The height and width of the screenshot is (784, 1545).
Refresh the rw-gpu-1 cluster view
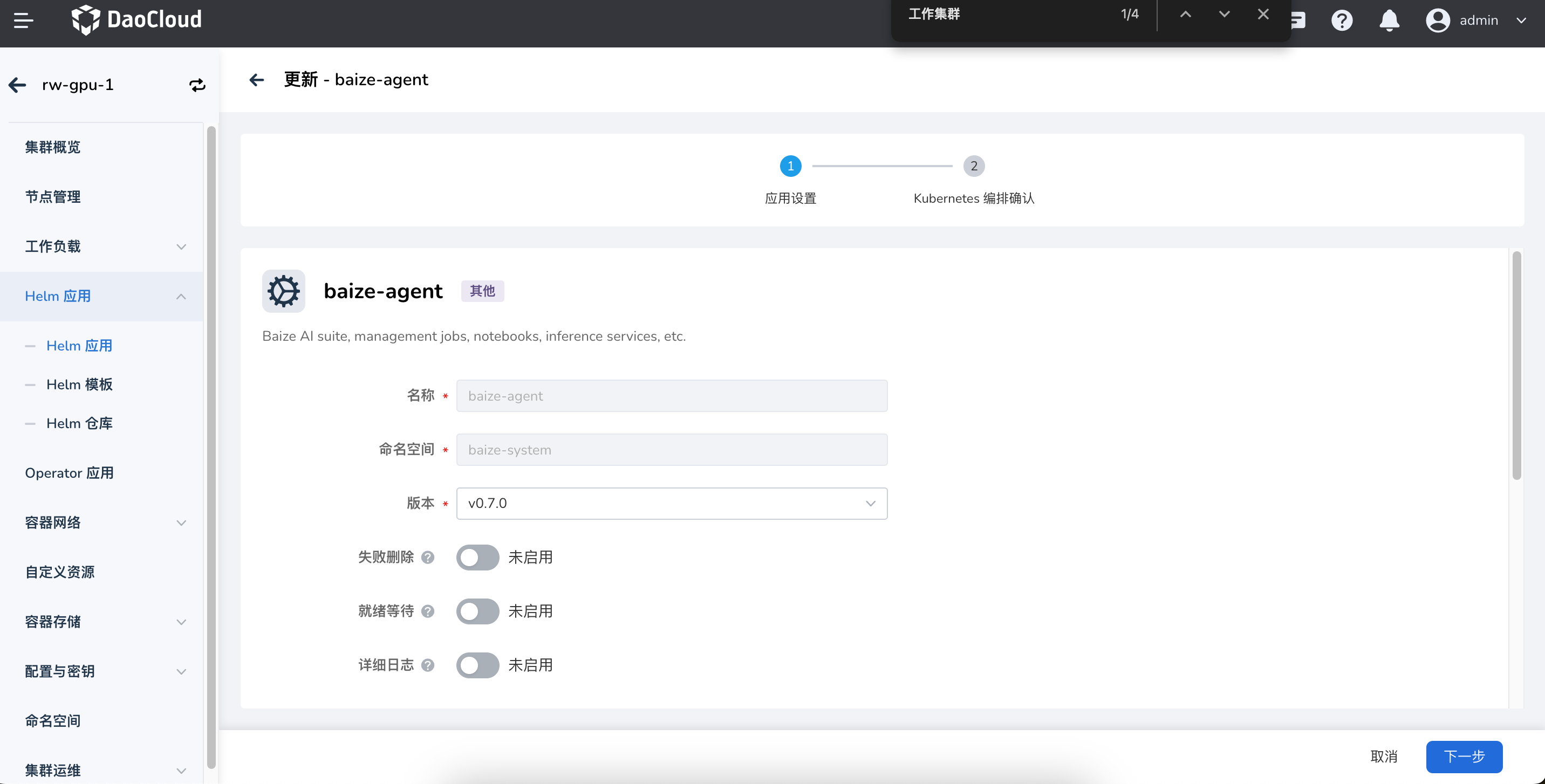pyautogui.click(x=197, y=85)
